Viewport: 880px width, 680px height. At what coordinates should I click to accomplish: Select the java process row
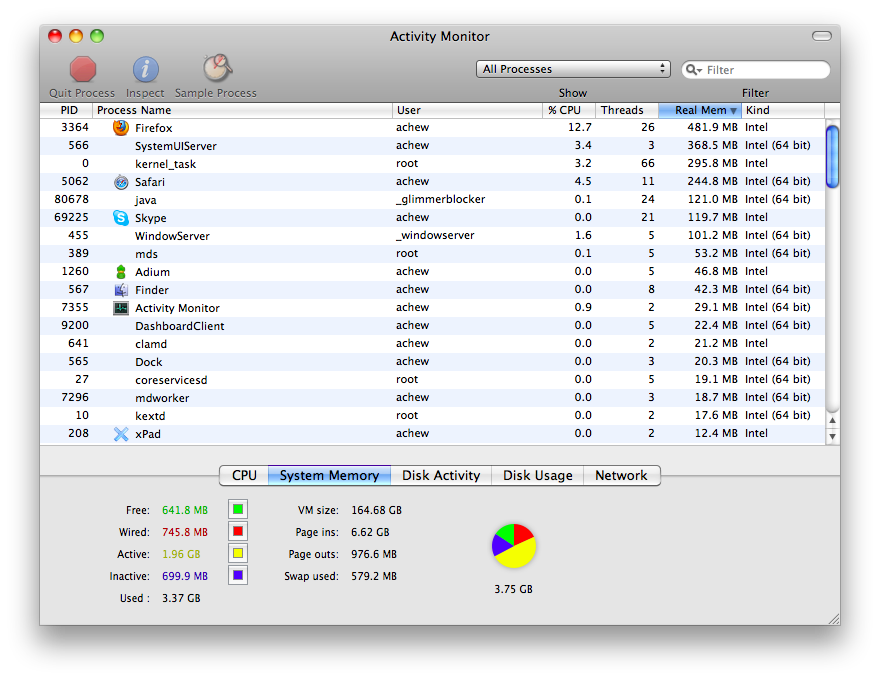point(433,200)
